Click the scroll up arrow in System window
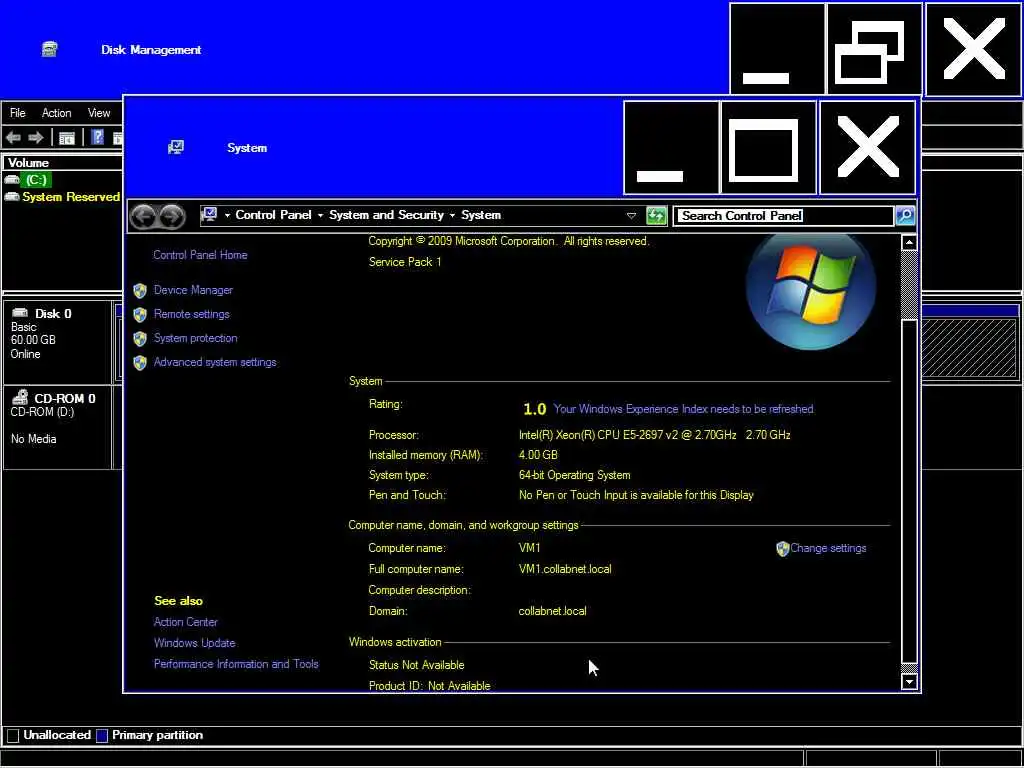1024x768 pixels. tap(909, 243)
